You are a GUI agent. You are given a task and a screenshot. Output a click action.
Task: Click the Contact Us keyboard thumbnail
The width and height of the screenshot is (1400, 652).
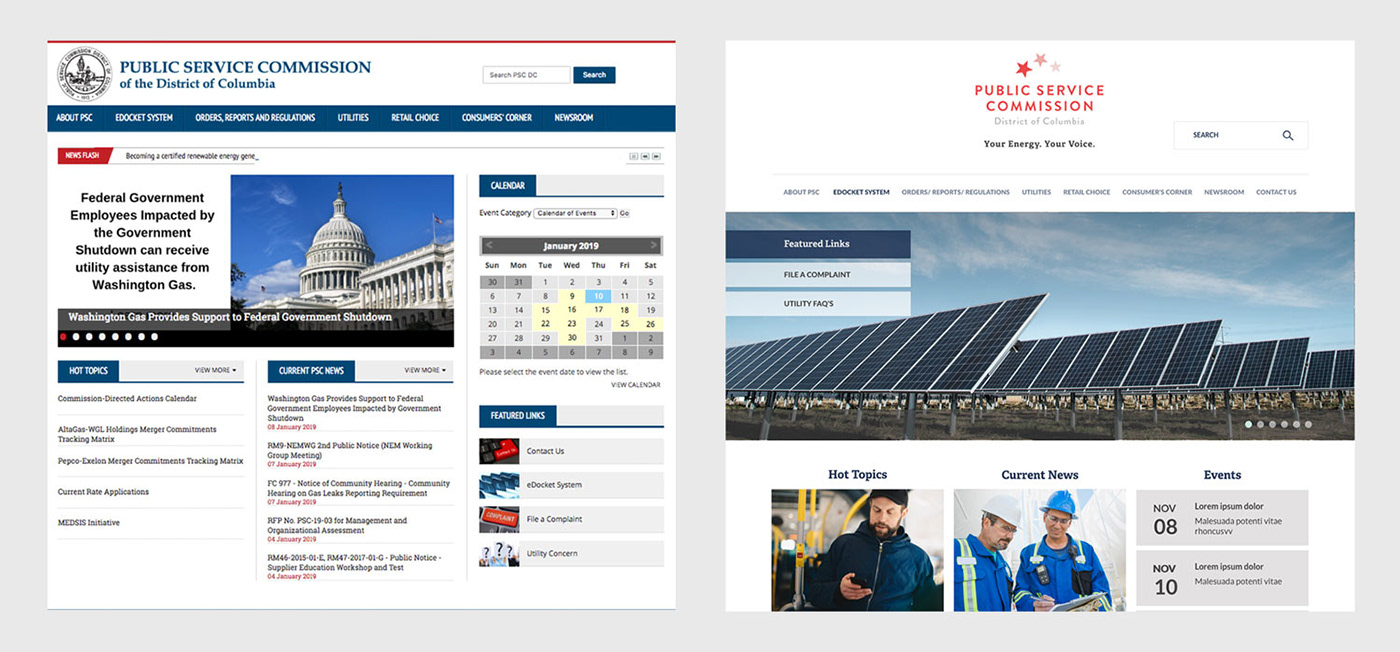click(x=499, y=451)
